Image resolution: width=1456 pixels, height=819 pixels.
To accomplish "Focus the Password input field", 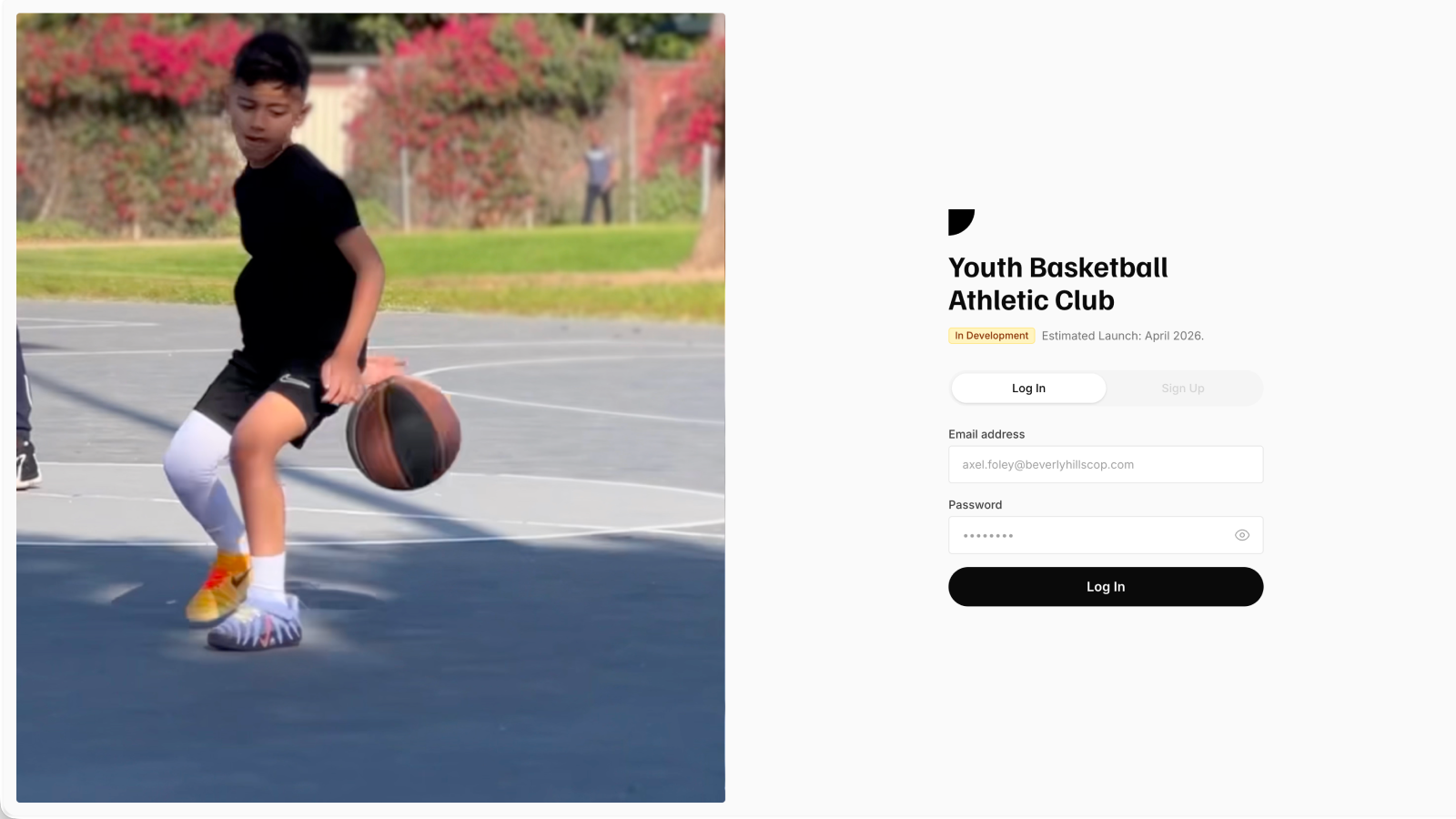I will (x=1106, y=535).
